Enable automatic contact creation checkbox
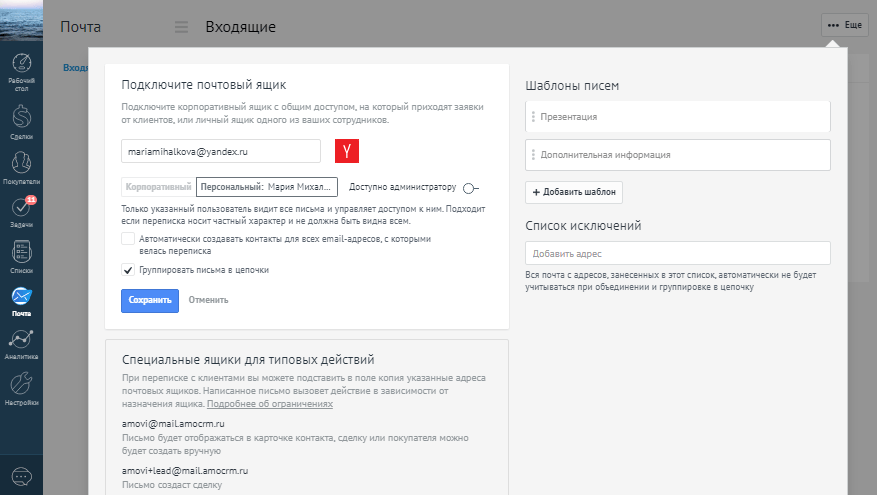The width and height of the screenshot is (877, 495). pos(128,239)
